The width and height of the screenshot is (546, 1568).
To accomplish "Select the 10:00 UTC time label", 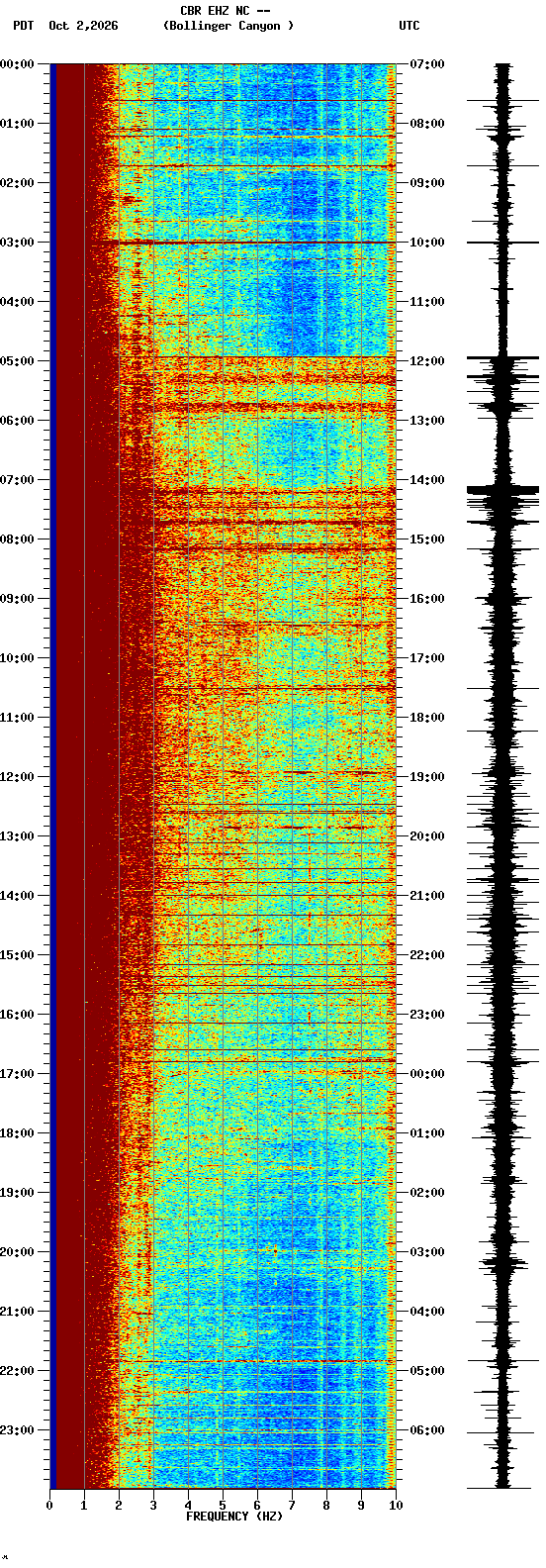I will click(x=427, y=243).
